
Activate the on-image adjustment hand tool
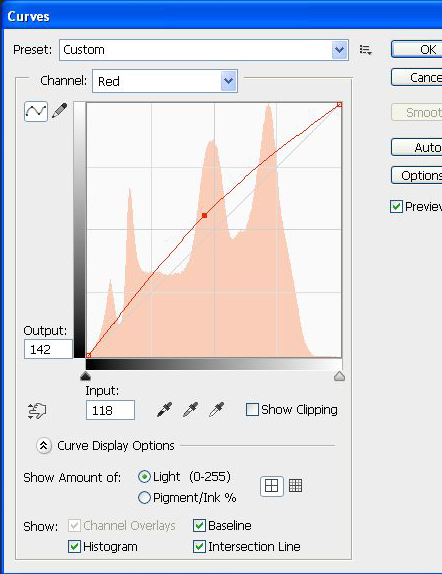click(x=37, y=411)
